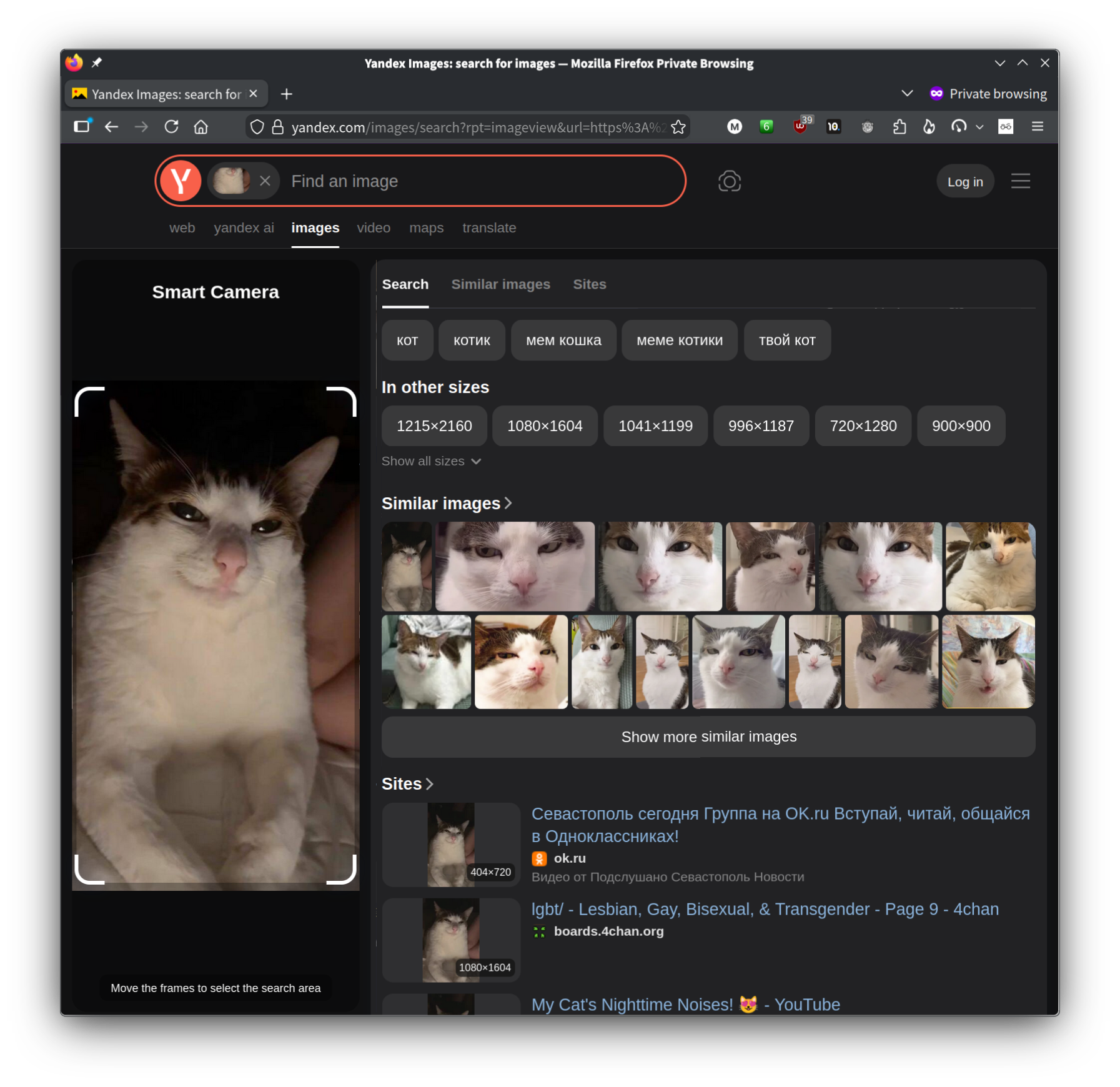The height and width of the screenshot is (1087, 1120).
Task: Choose the 1041×1199 size option
Action: (x=655, y=426)
